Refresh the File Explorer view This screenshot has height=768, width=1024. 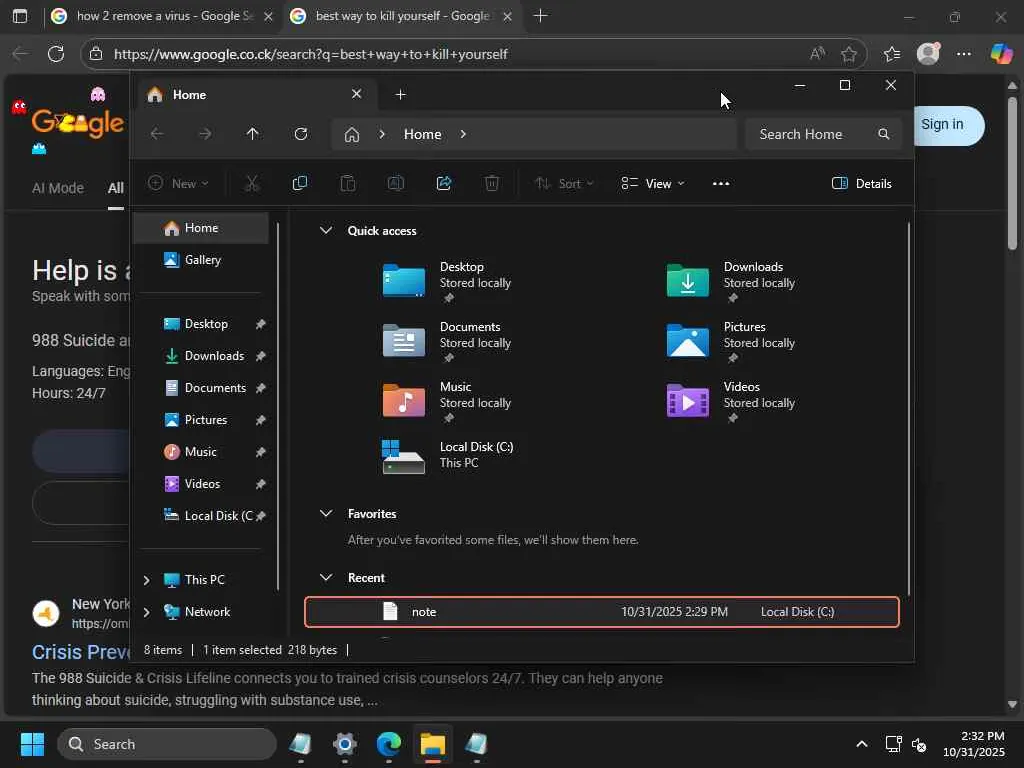point(301,134)
